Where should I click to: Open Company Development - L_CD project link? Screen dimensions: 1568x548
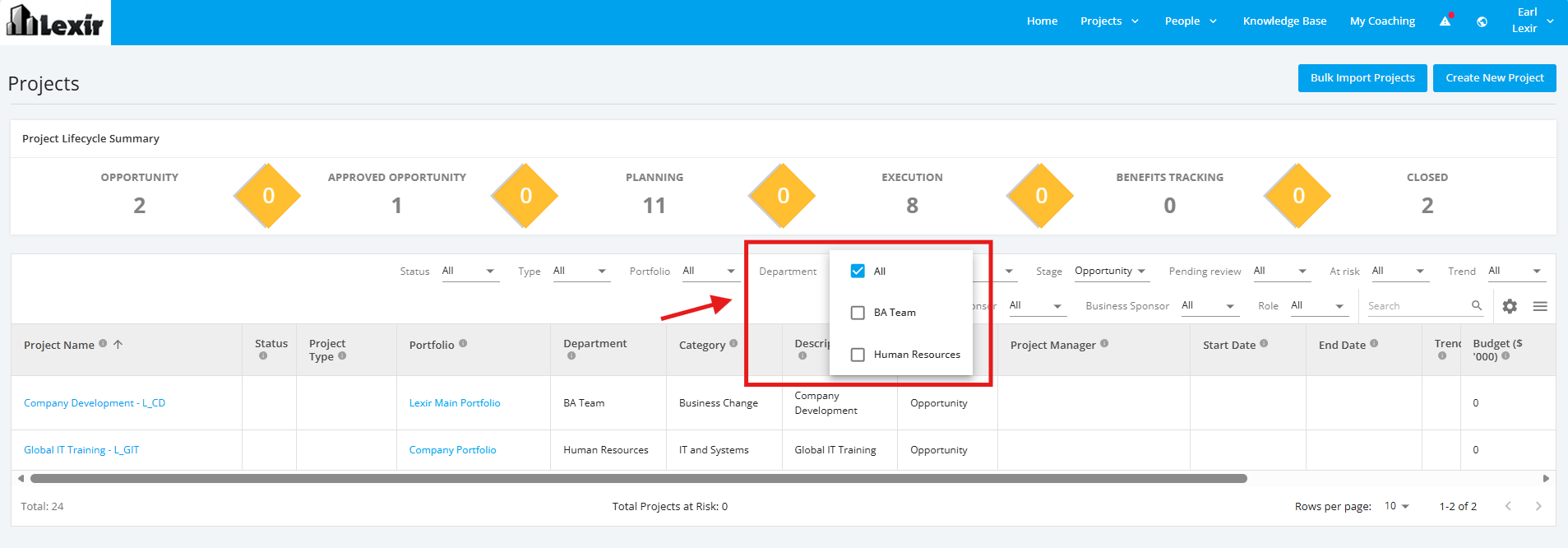click(x=95, y=403)
